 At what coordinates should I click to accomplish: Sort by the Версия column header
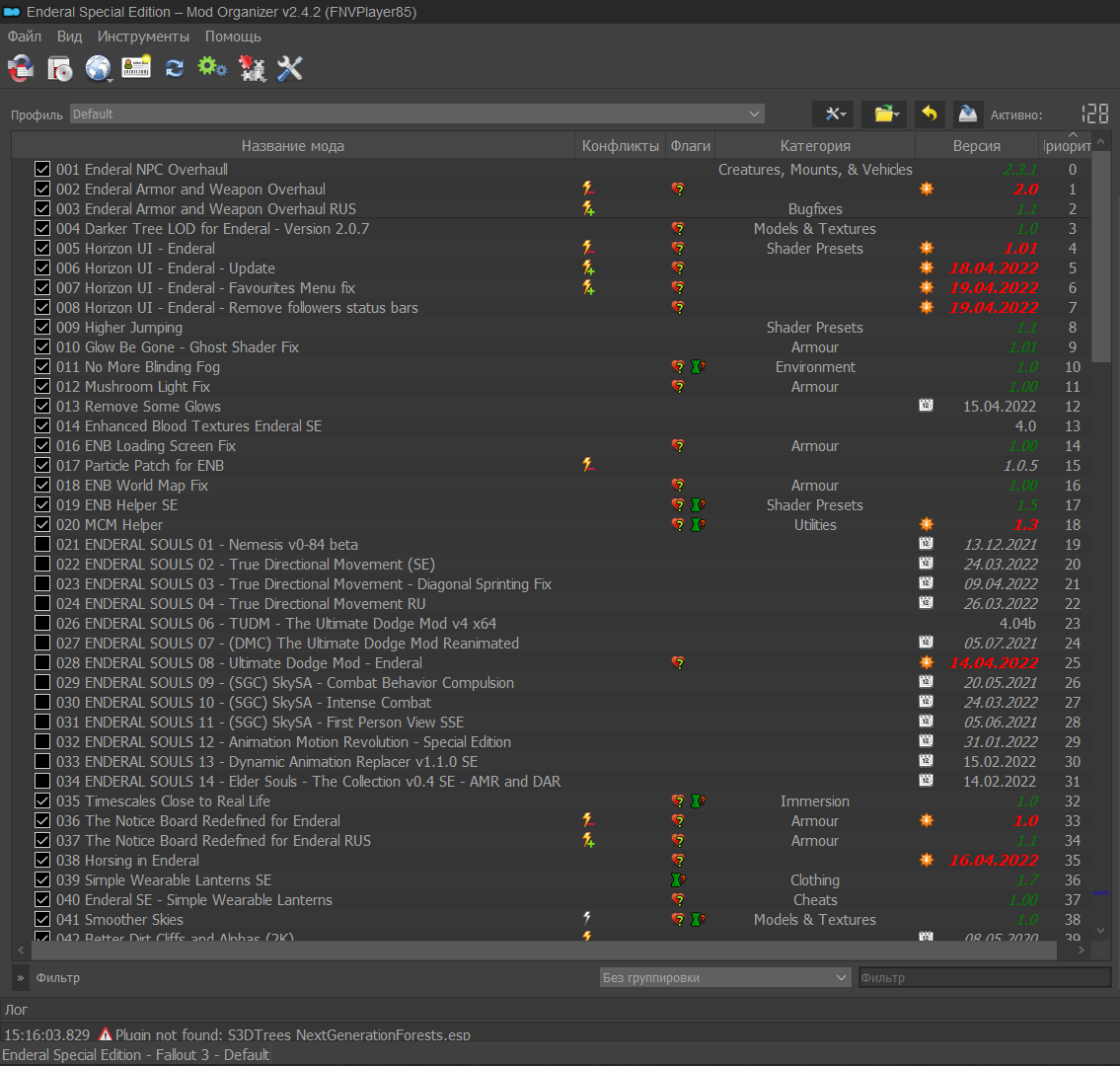click(x=977, y=146)
